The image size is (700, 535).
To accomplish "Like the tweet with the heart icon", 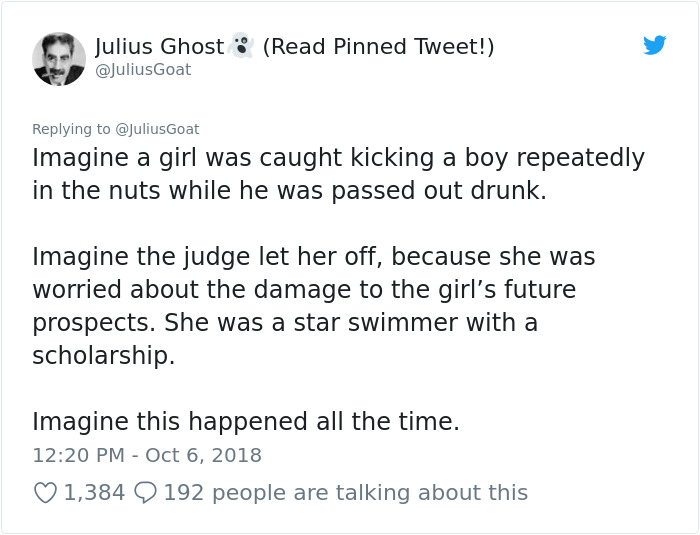I will [45, 492].
